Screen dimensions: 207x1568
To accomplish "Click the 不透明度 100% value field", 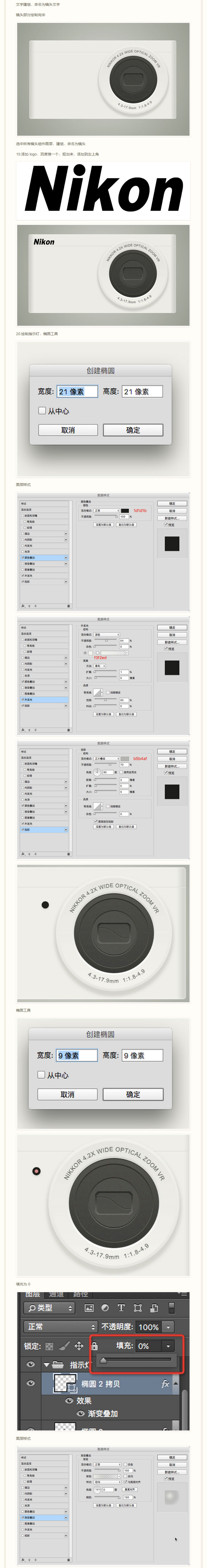I will (149, 1327).
